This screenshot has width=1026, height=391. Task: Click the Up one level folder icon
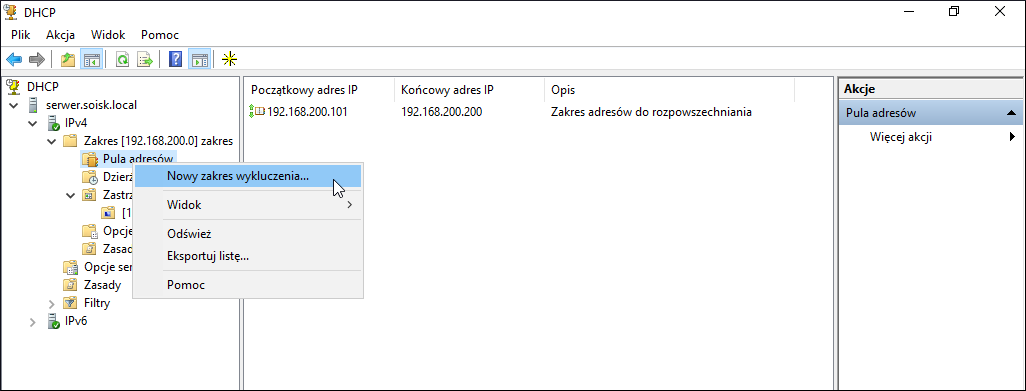click(68, 60)
